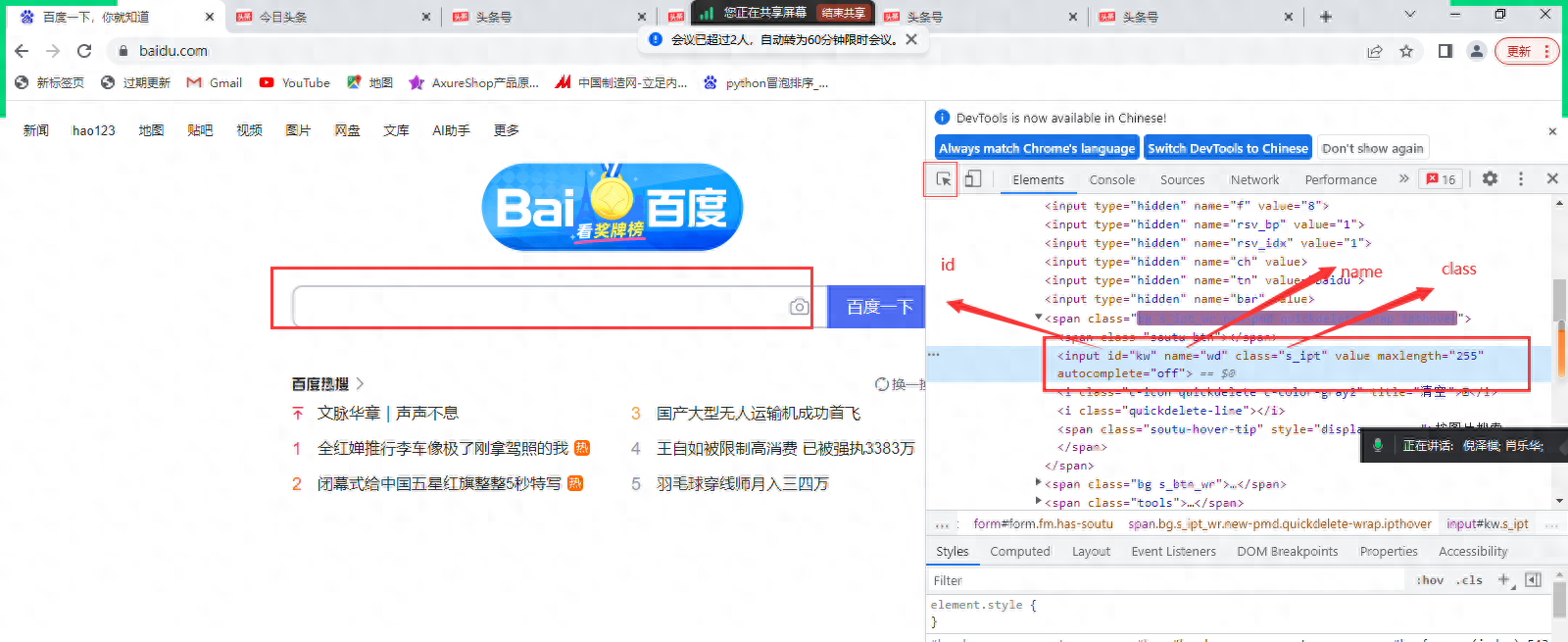Click Always match Chrome's language
The height and width of the screenshot is (642, 1568).
click(x=1037, y=148)
